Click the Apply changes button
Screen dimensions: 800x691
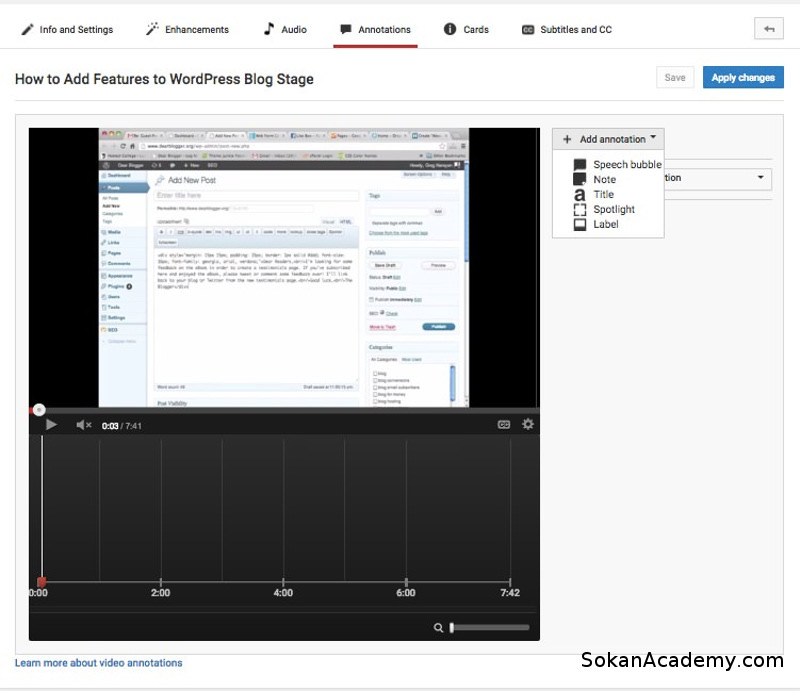coord(743,78)
